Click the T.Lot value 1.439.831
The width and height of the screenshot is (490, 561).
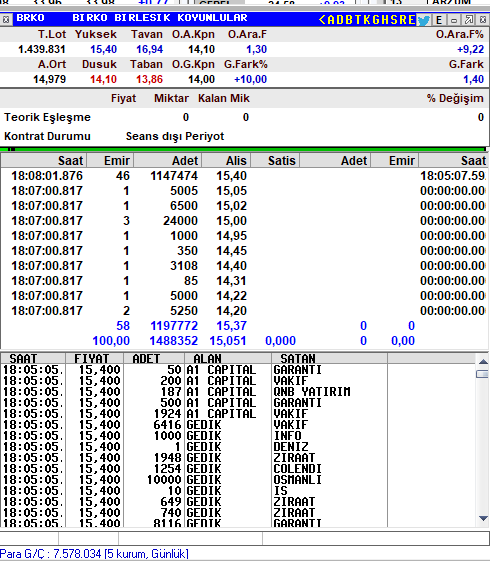point(42,49)
